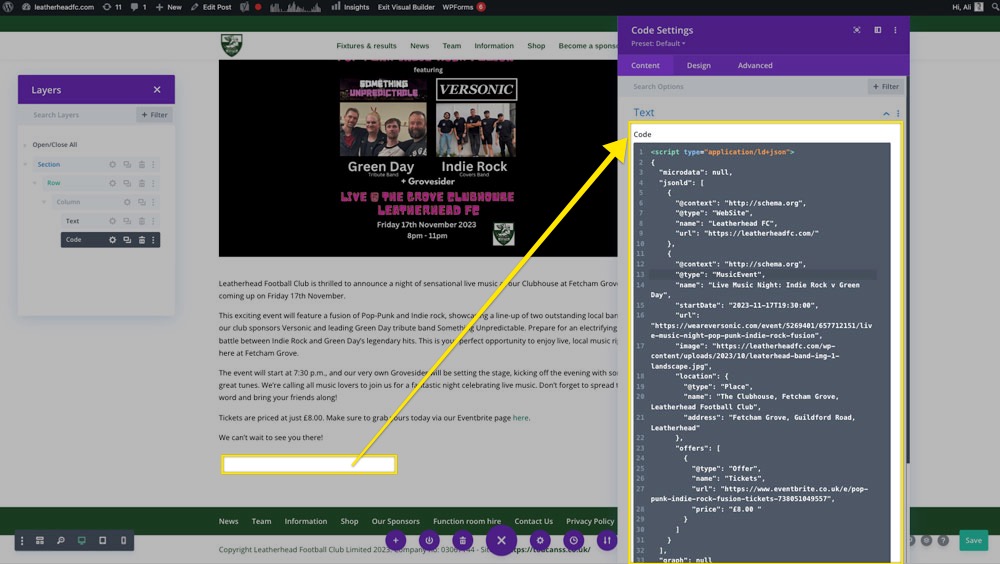Click Filter button in Layers panel

point(154,115)
